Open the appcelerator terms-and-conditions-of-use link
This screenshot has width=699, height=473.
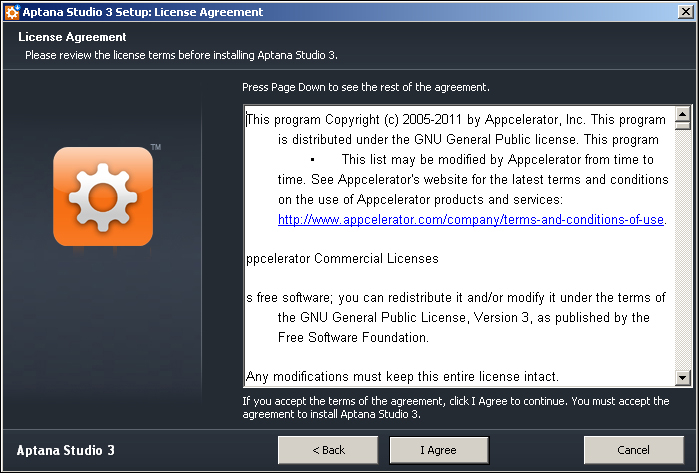point(471,219)
